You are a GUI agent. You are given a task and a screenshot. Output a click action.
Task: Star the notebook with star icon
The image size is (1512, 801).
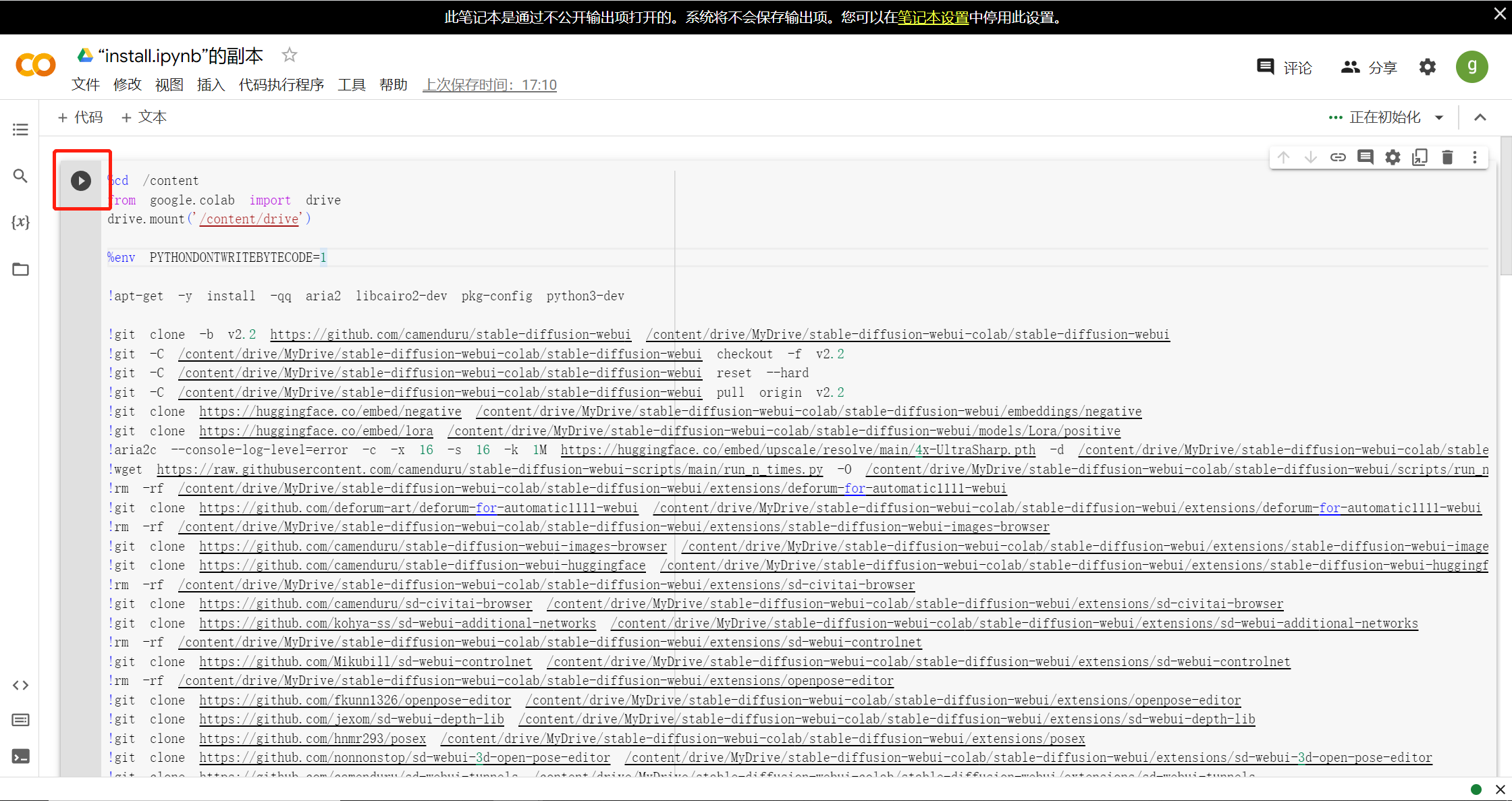point(290,55)
